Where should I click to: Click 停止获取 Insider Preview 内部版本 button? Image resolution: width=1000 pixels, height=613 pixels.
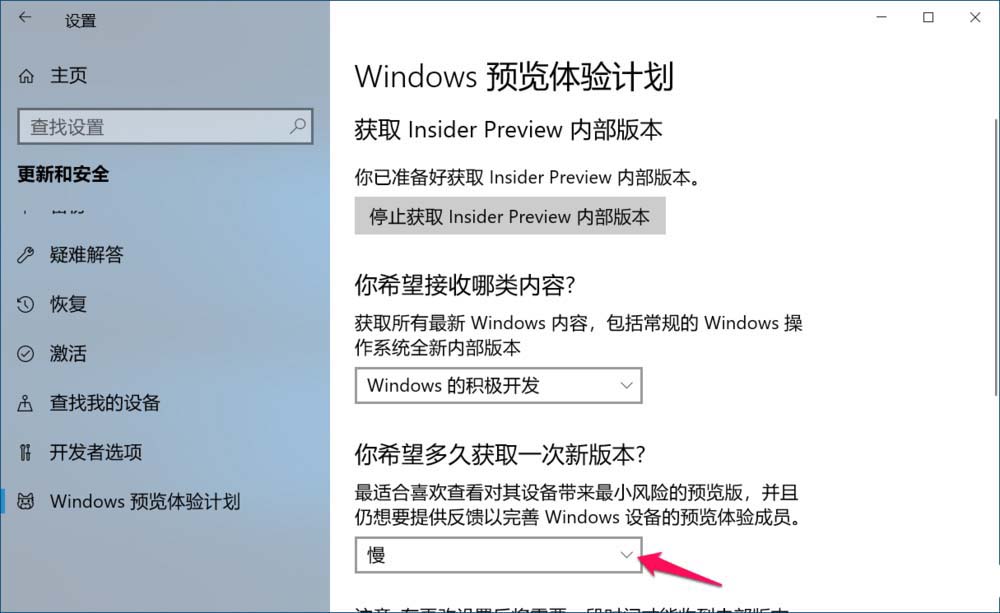[510, 216]
